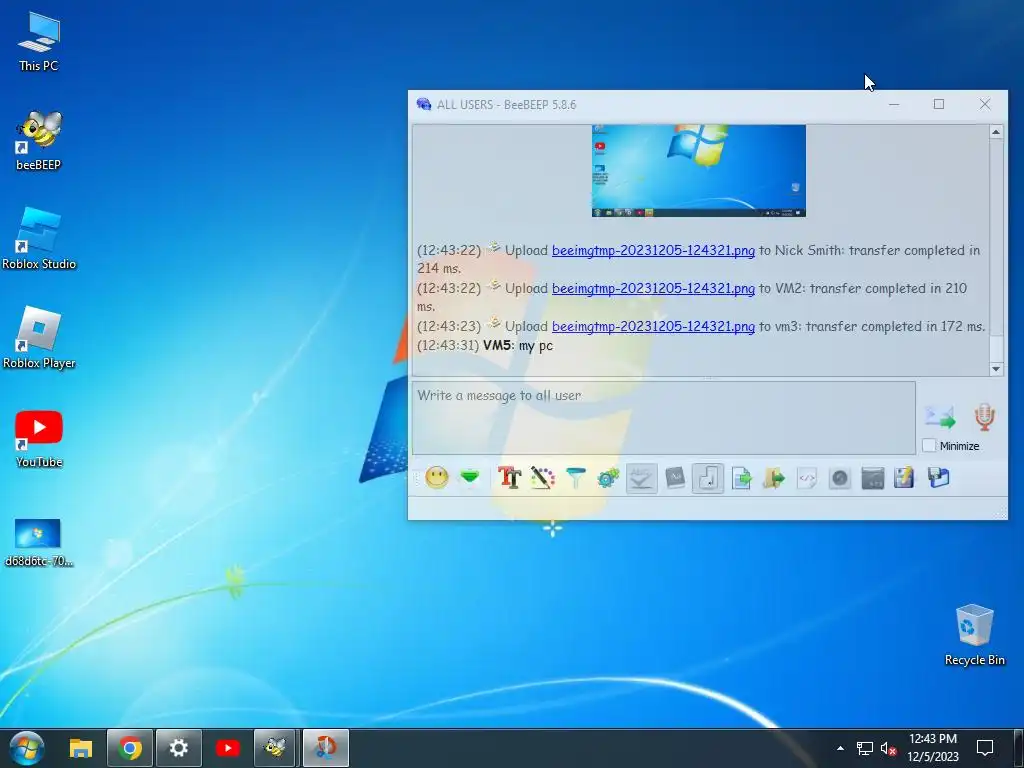Record a voice message with the microphone
1024x768 pixels.
(985, 417)
